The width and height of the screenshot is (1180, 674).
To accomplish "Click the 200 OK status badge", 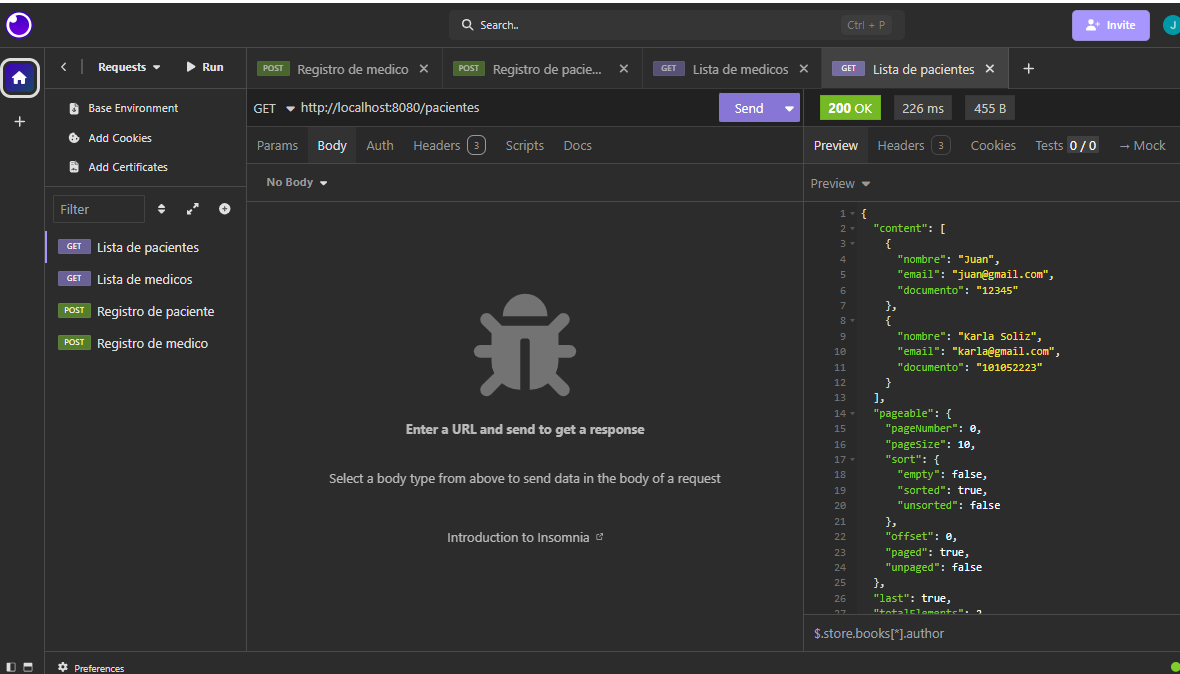I will pos(850,108).
